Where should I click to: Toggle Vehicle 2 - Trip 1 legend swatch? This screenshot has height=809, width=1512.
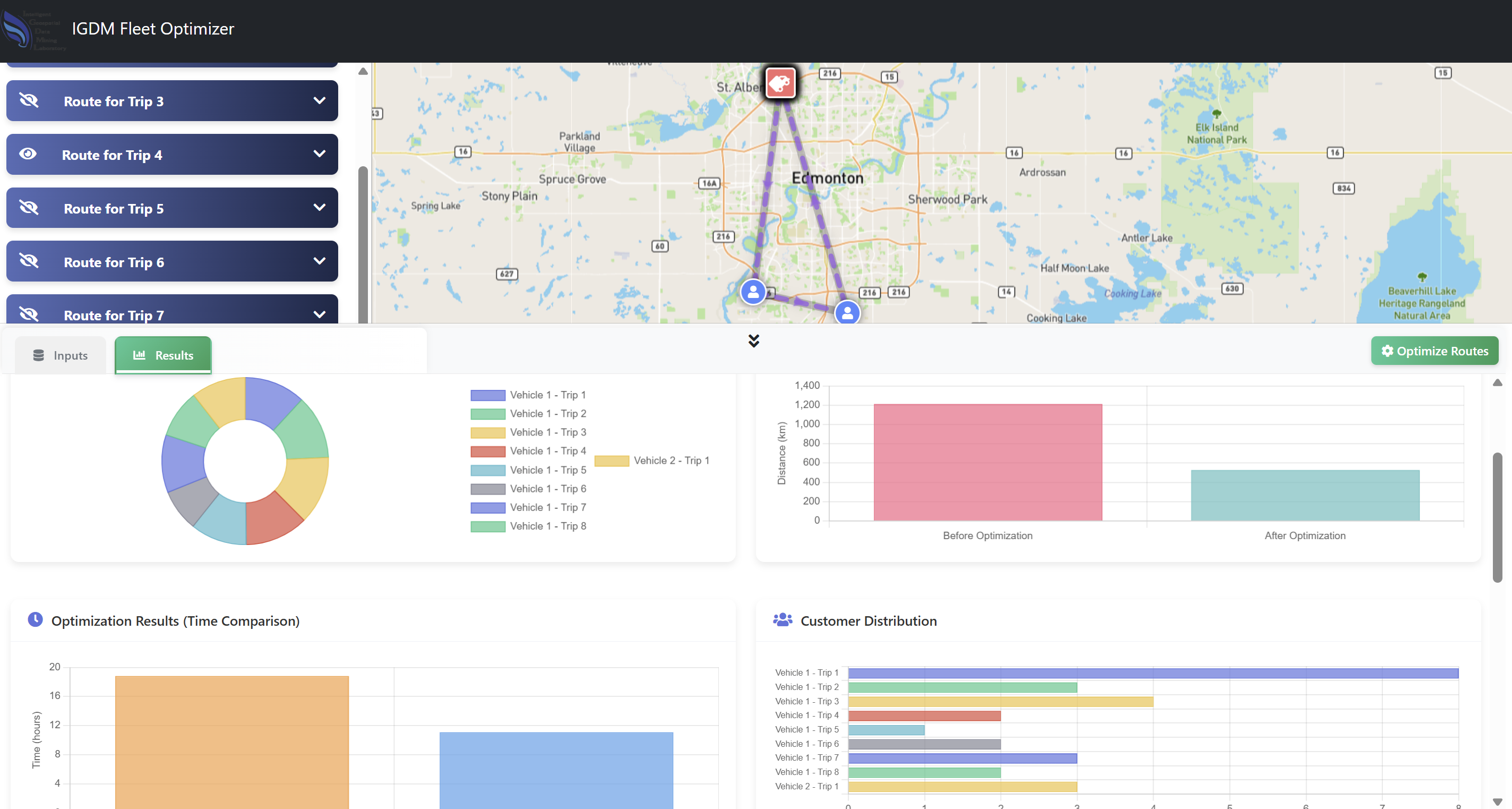click(612, 461)
